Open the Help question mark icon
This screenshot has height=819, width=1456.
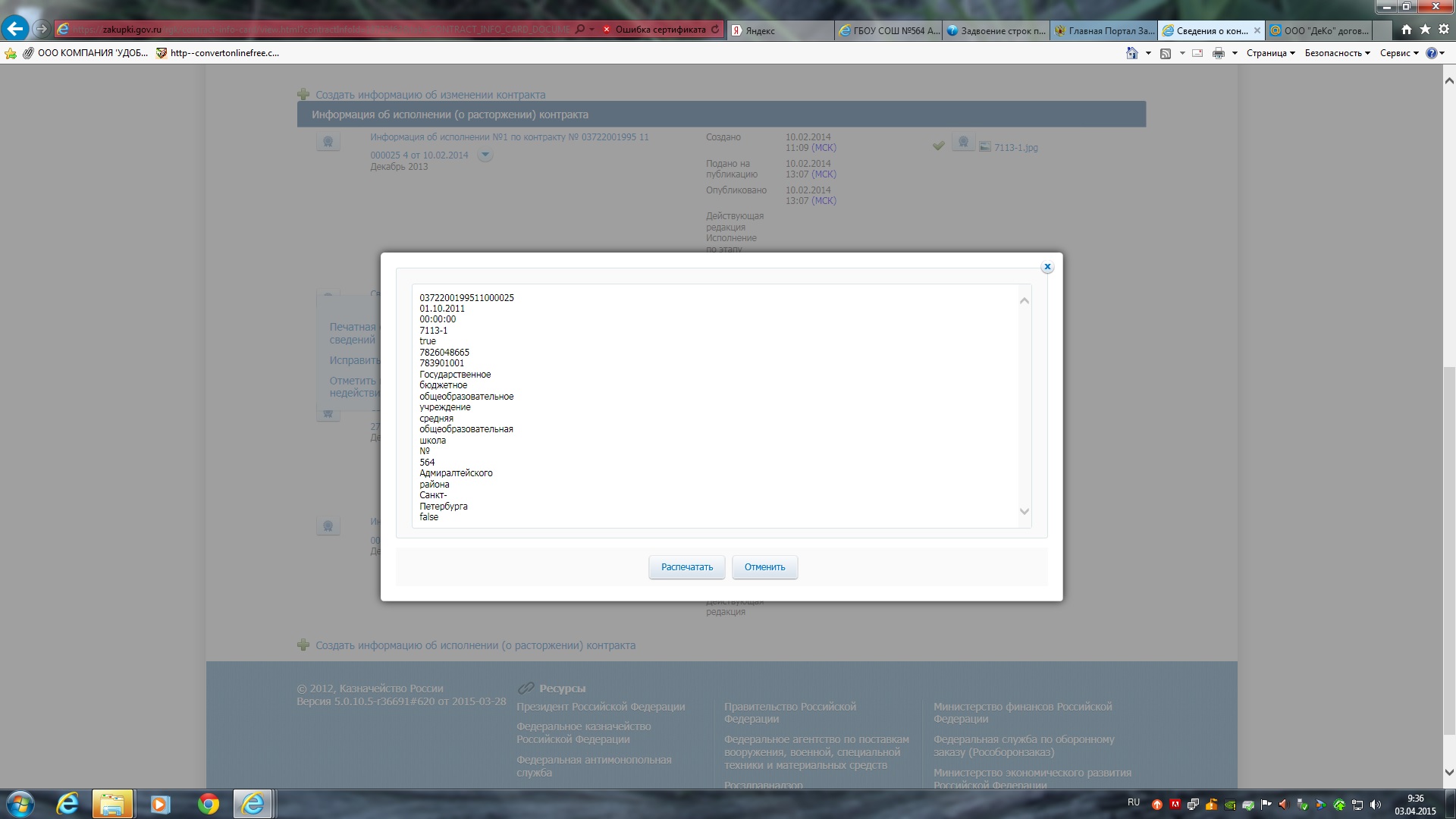(1431, 53)
